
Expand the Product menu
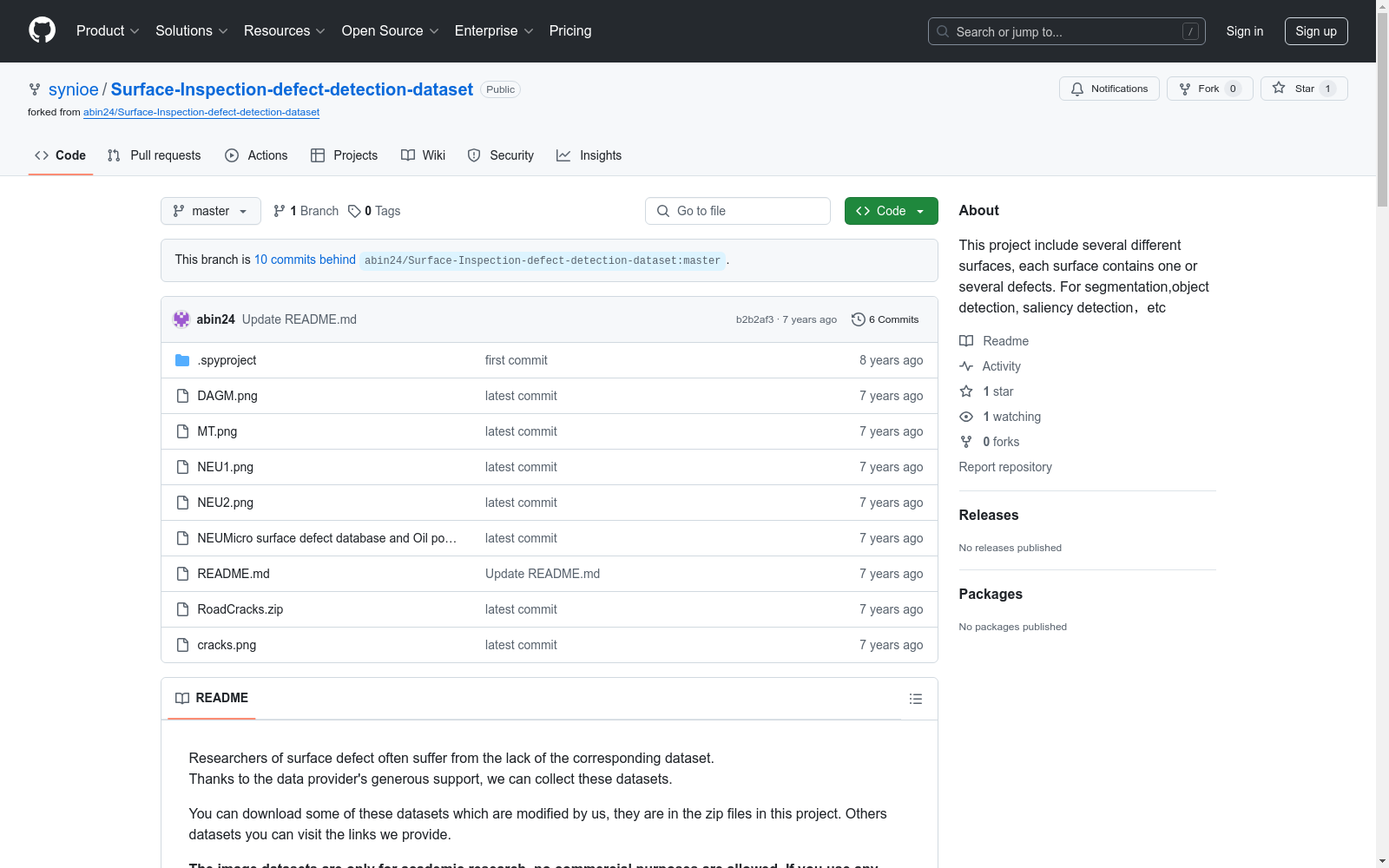(108, 31)
